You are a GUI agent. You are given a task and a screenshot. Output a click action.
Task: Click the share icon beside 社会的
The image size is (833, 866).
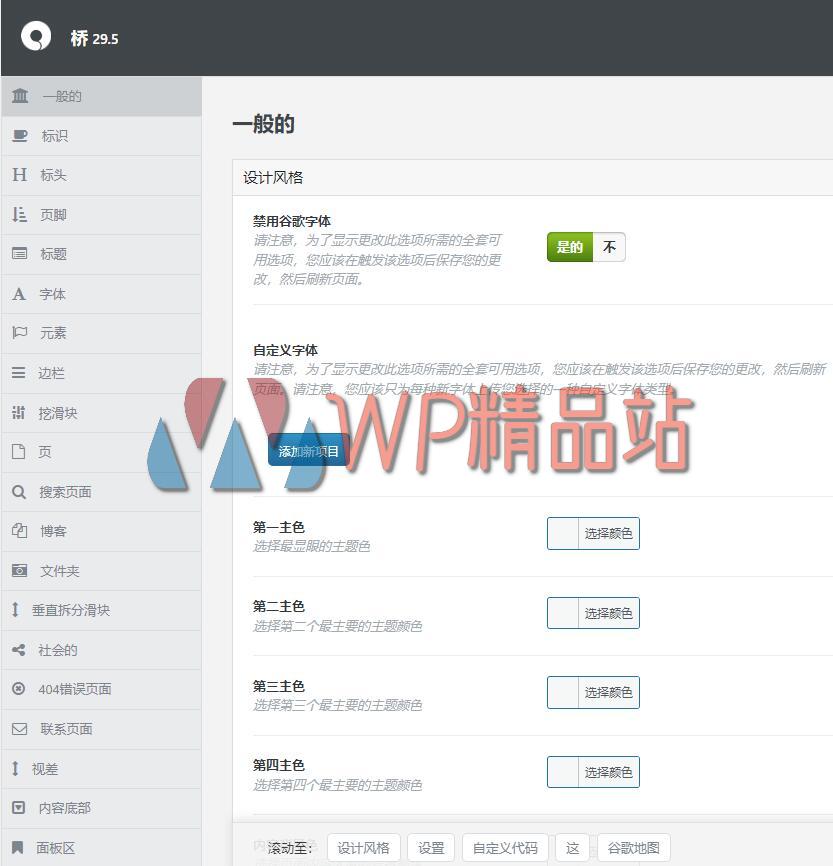pyautogui.click(x=19, y=650)
